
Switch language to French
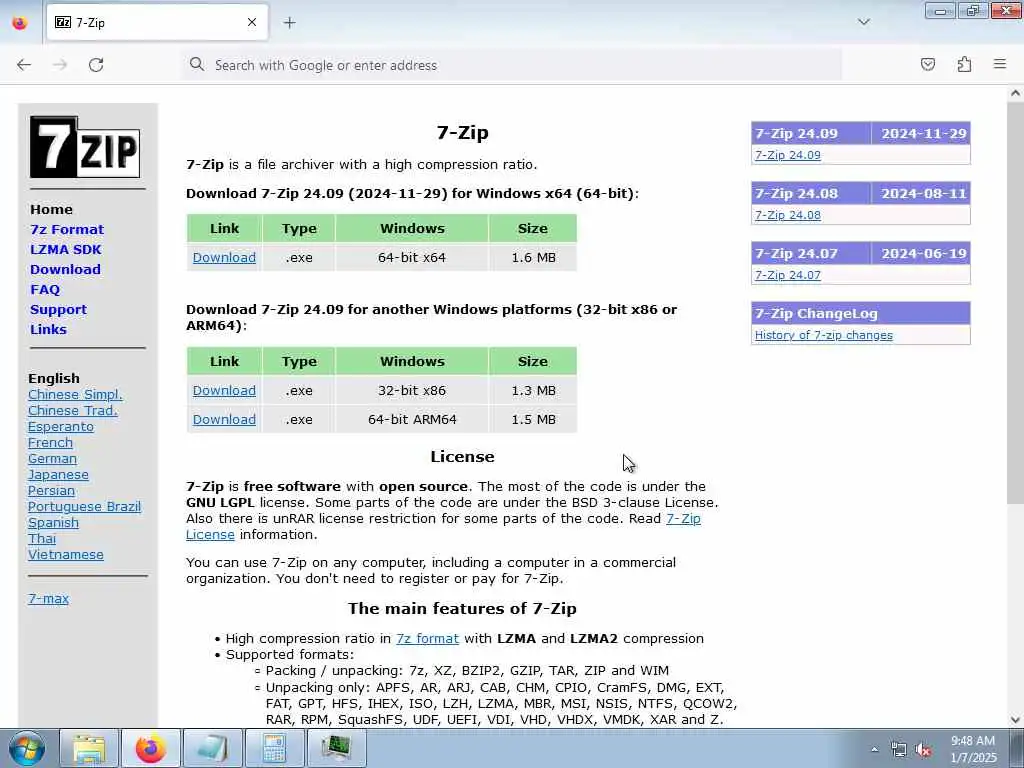coord(50,443)
